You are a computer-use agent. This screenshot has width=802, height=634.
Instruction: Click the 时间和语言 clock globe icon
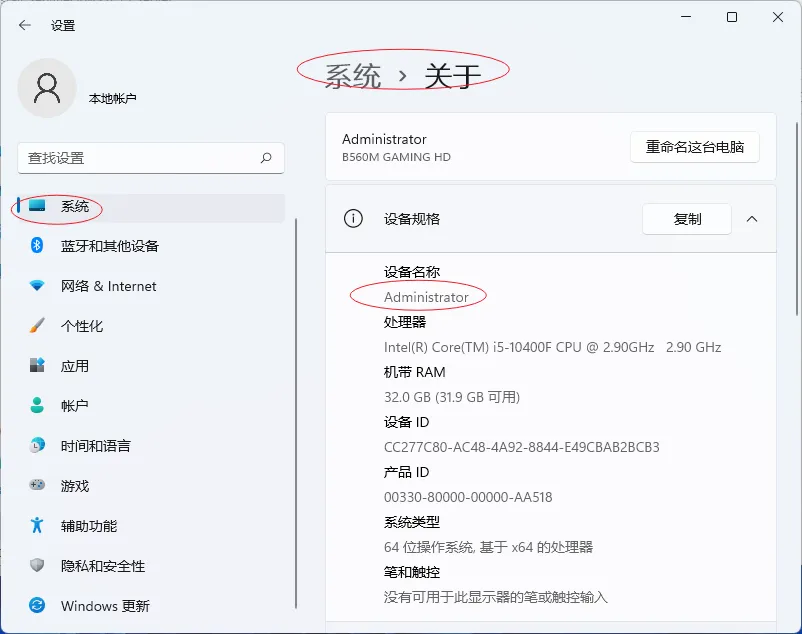point(37,445)
